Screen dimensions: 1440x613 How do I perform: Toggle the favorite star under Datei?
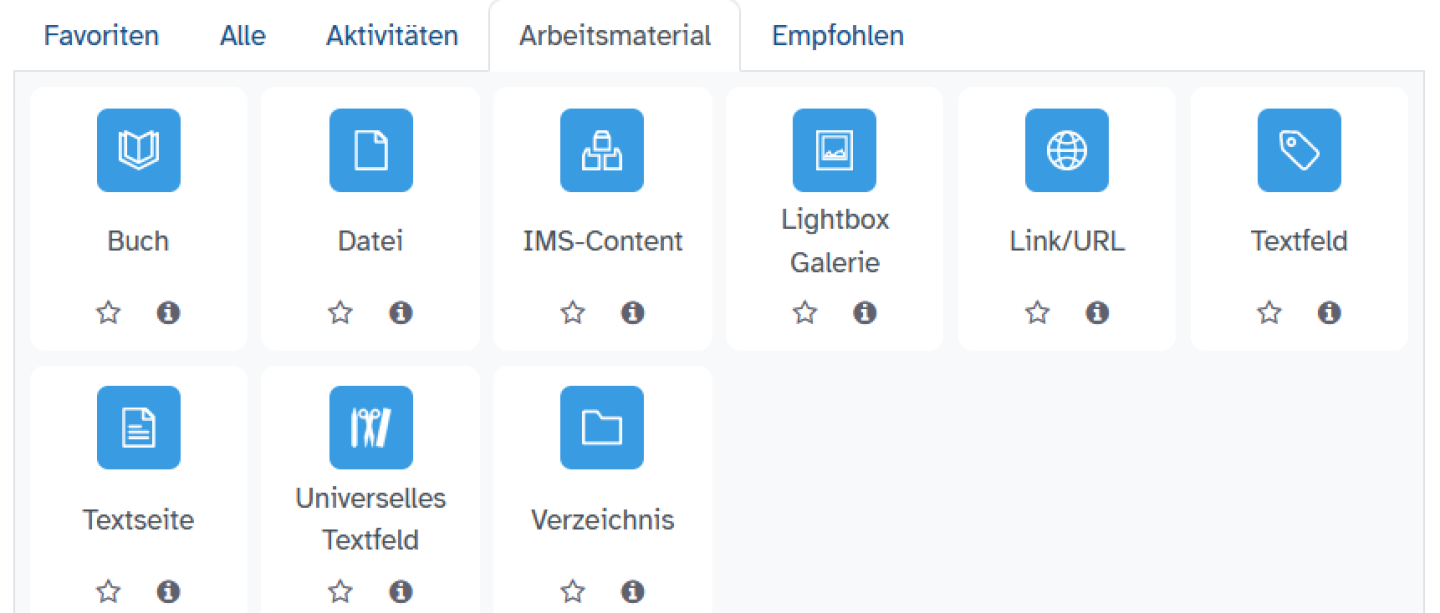[x=340, y=312]
